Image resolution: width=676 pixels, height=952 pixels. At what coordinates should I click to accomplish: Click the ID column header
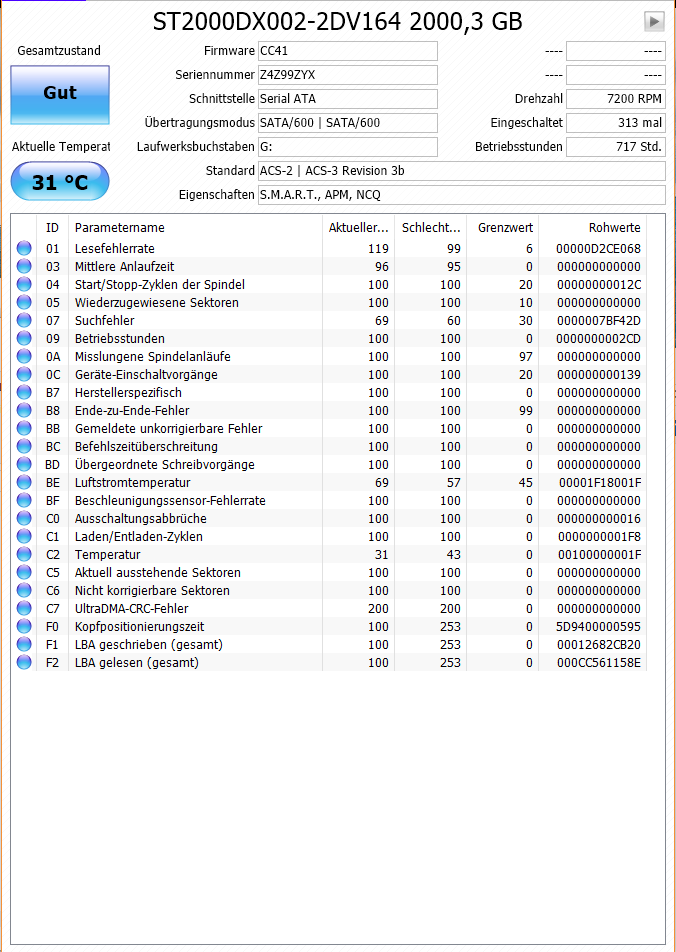(52, 228)
